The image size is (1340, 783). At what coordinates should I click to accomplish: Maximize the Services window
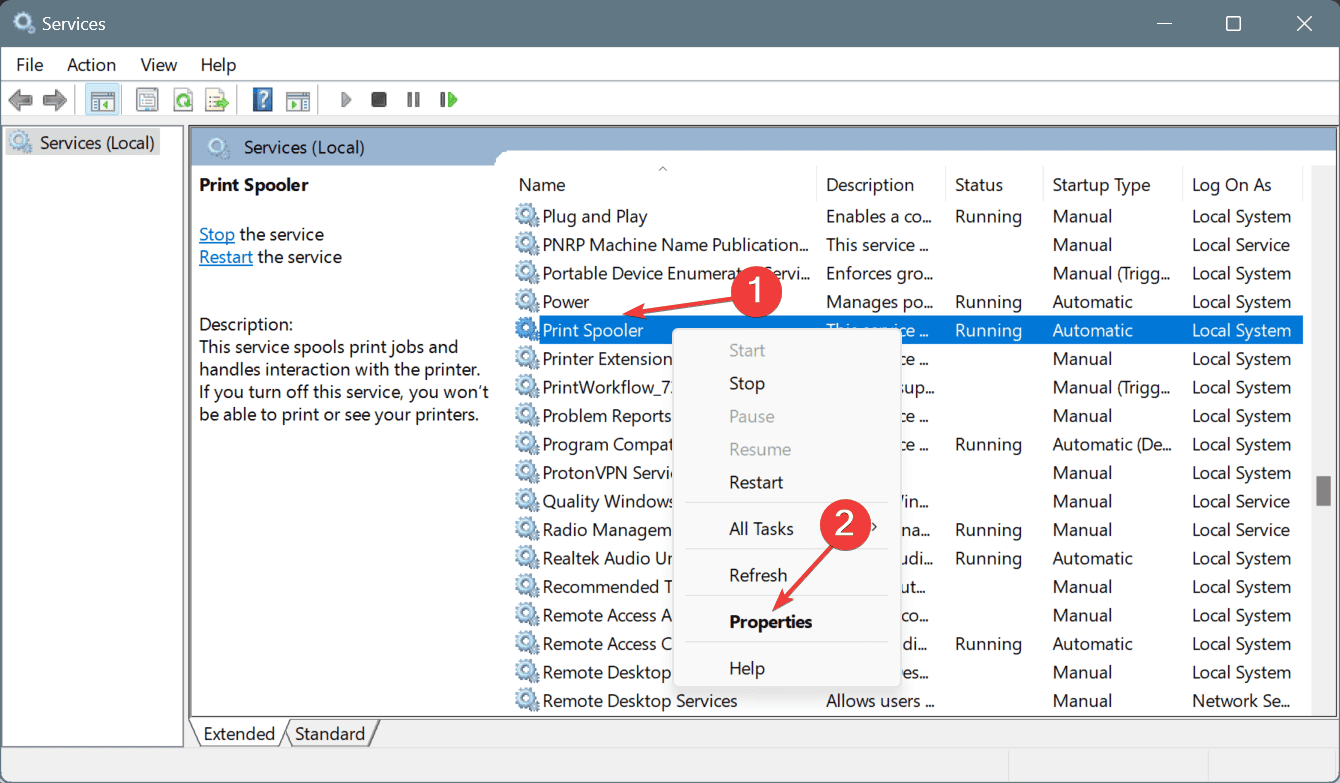pyautogui.click(x=1234, y=23)
